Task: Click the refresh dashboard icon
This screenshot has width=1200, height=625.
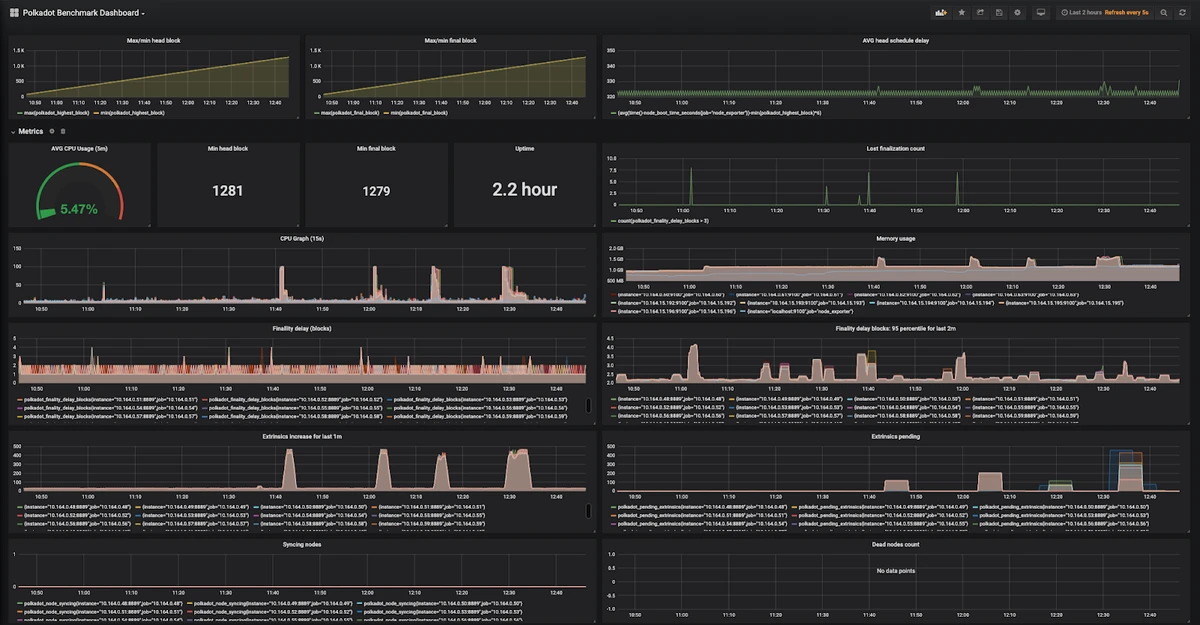Action: 1183,13
